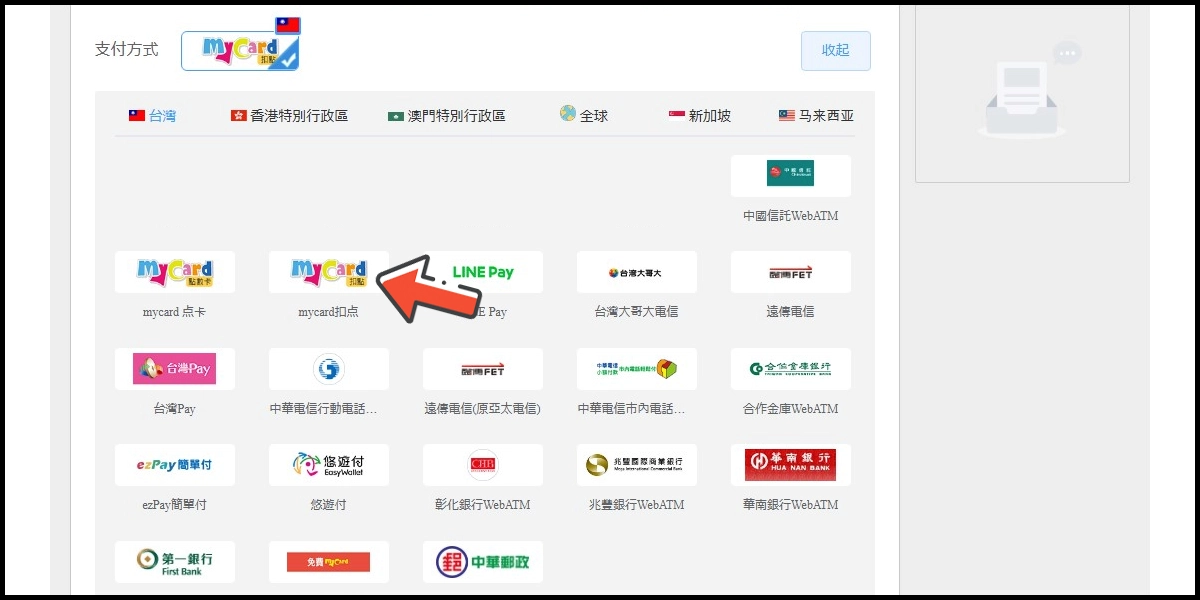Switch to the 台灣 region tab
Image resolution: width=1200 pixels, height=600 pixels.
(x=152, y=116)
